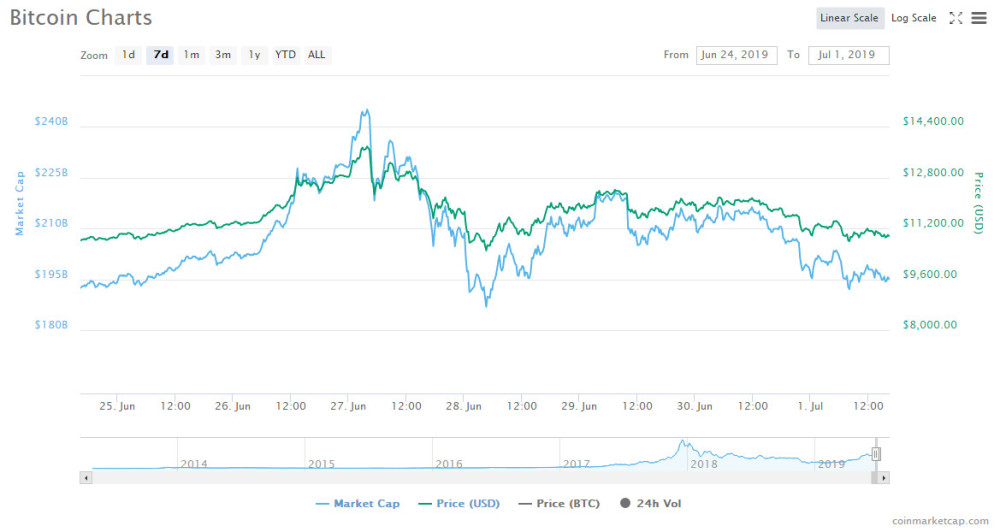Click the $225B market cap axis label

tap(51, 172)
